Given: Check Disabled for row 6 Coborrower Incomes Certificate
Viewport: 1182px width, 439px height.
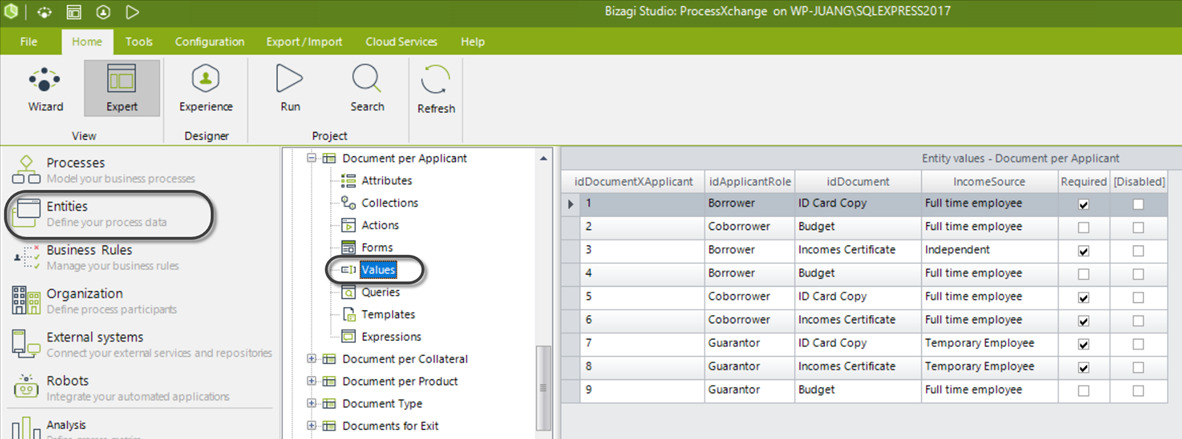Looking at the screenshot, I should tap(1138, 321).
